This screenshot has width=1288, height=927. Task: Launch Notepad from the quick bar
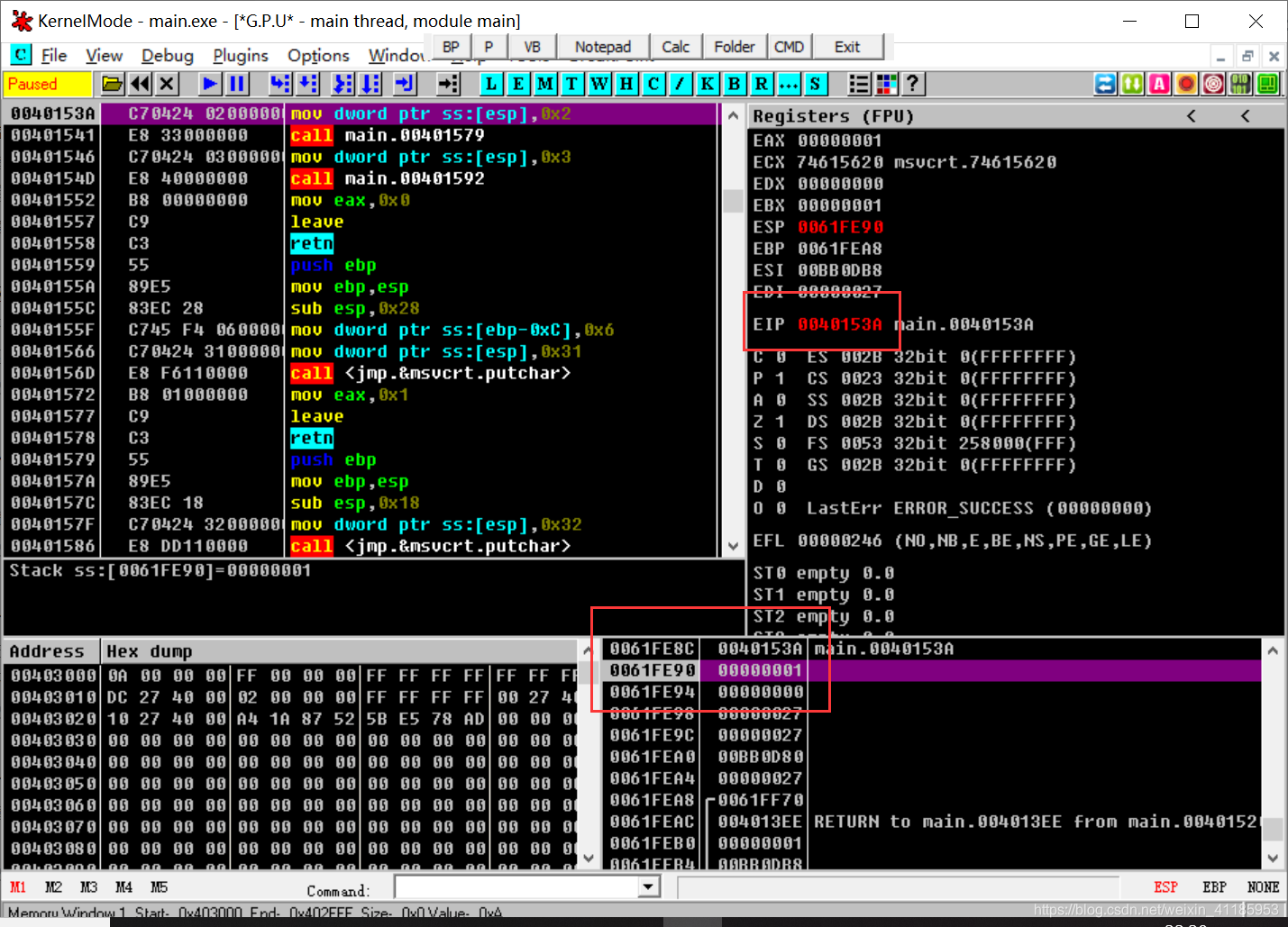coord(603,47)
